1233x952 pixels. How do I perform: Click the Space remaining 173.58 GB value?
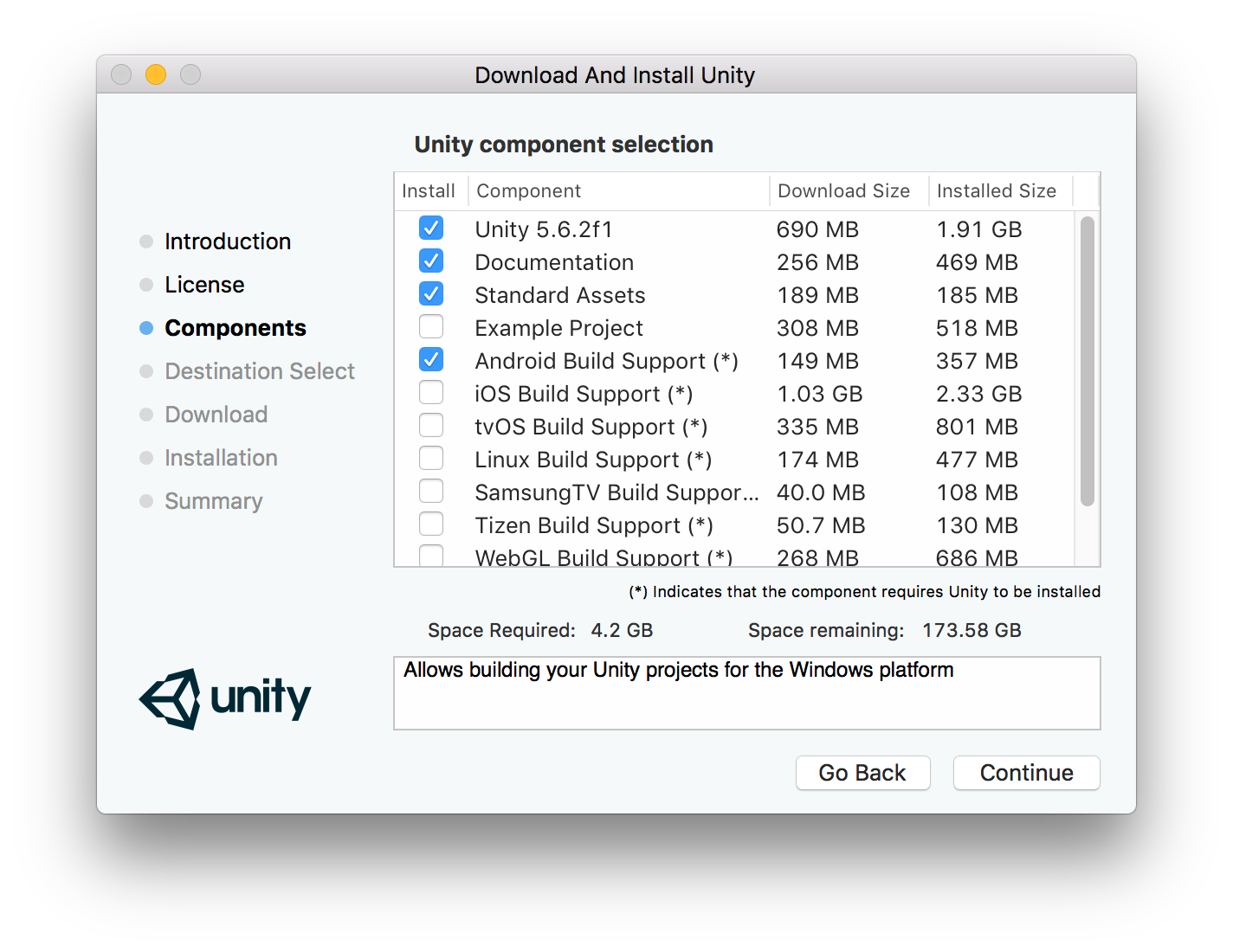972,630
